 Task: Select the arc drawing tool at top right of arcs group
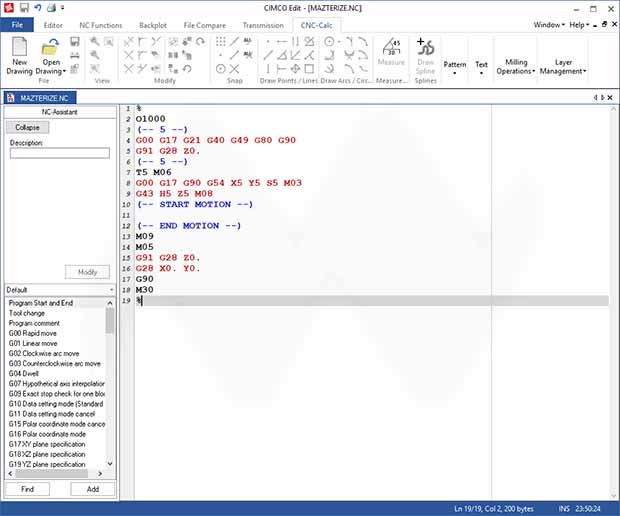click(363, 42)
